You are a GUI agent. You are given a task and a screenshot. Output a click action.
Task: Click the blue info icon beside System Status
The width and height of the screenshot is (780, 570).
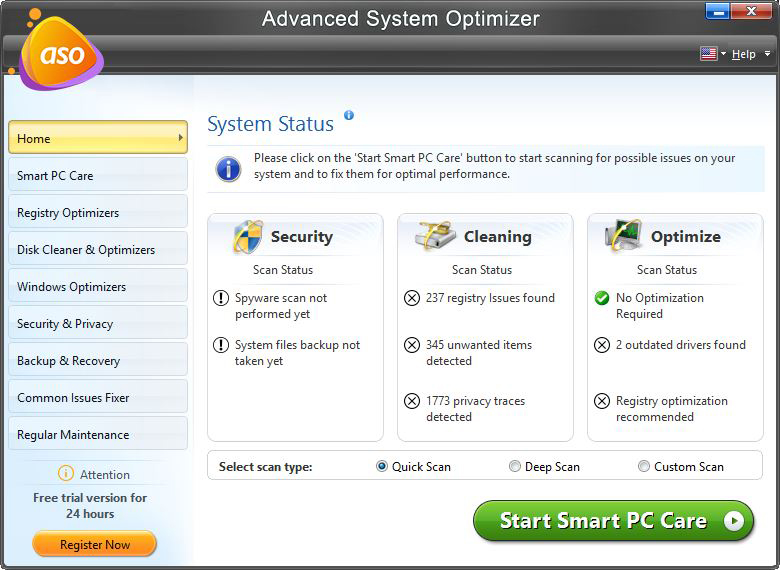tap(349, 115)
